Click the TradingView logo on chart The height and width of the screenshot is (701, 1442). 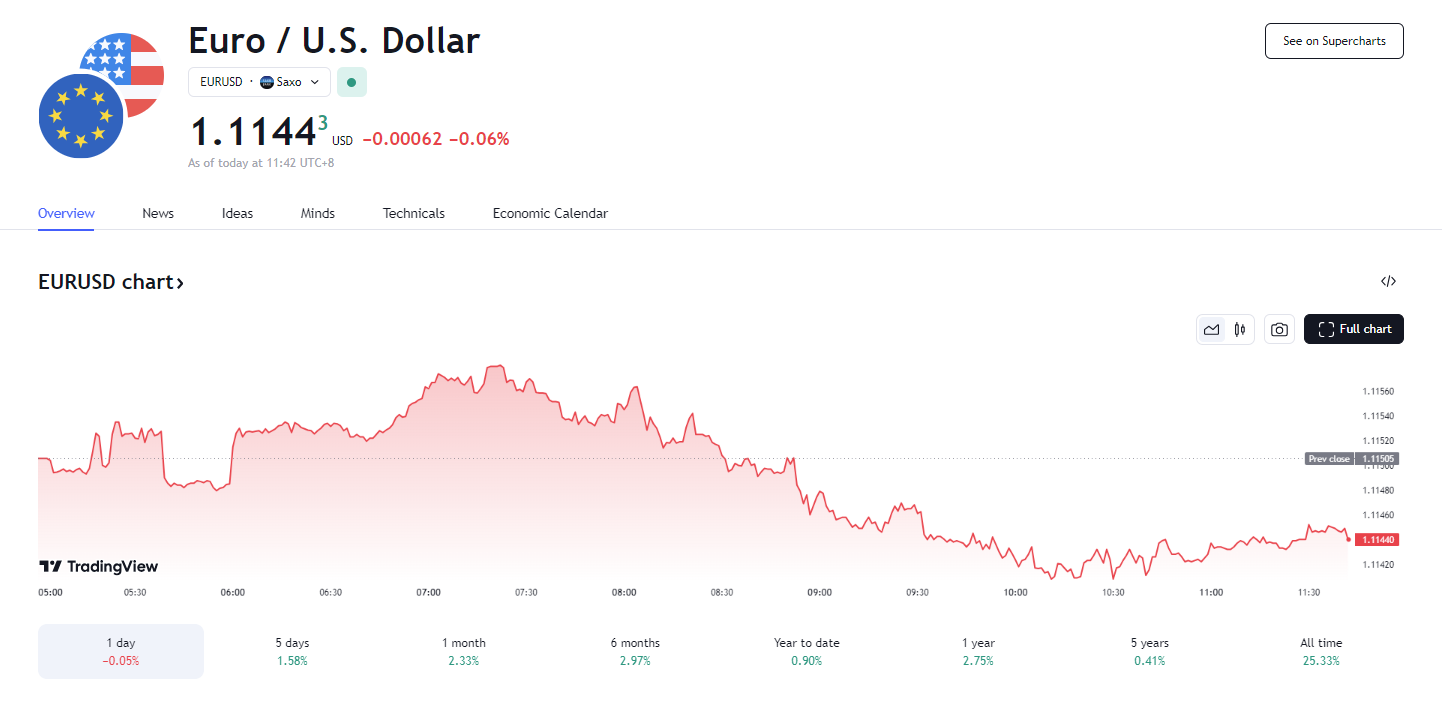(x=98, y=566)
